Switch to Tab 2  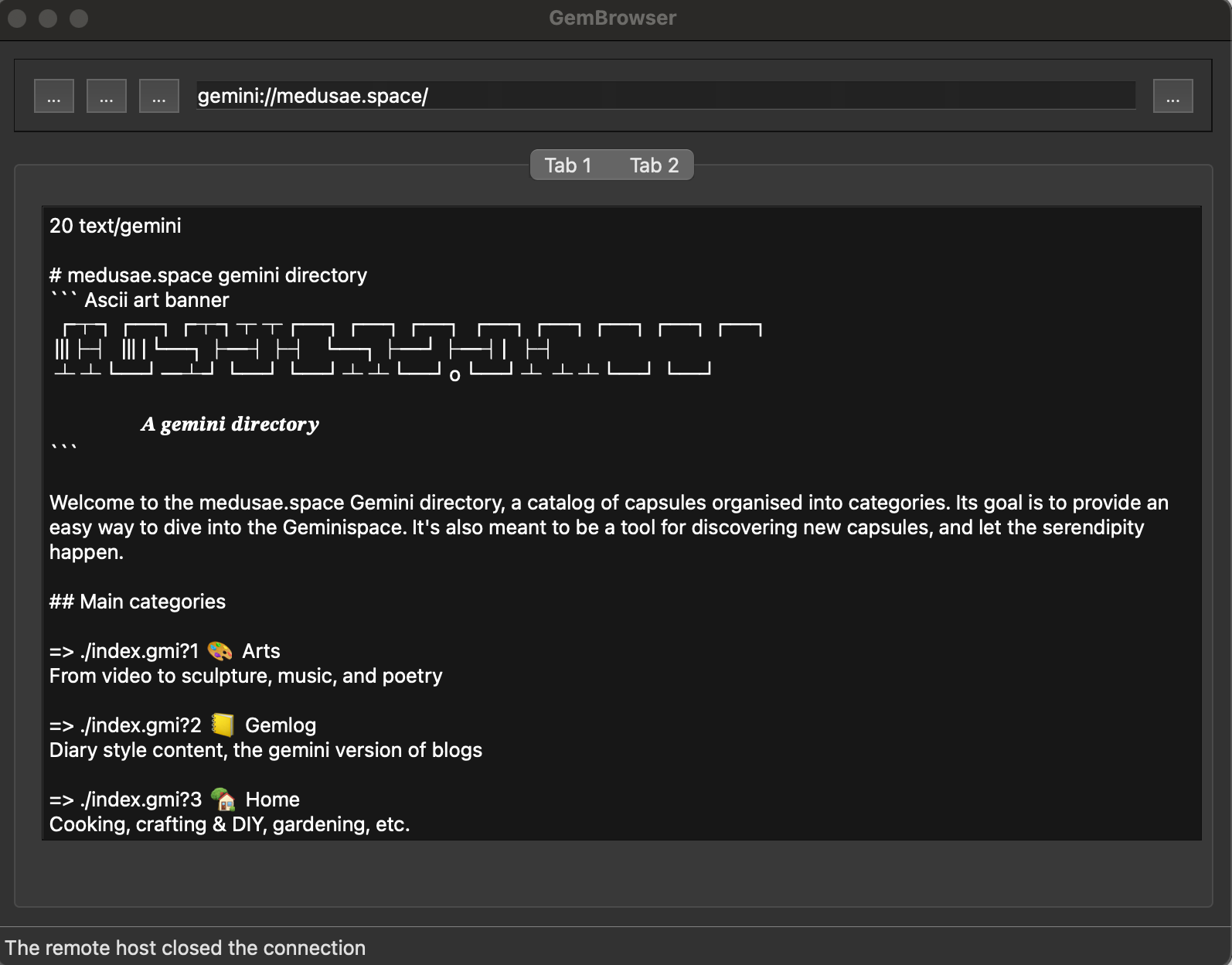pyautogui.click(x=654, y=165)
